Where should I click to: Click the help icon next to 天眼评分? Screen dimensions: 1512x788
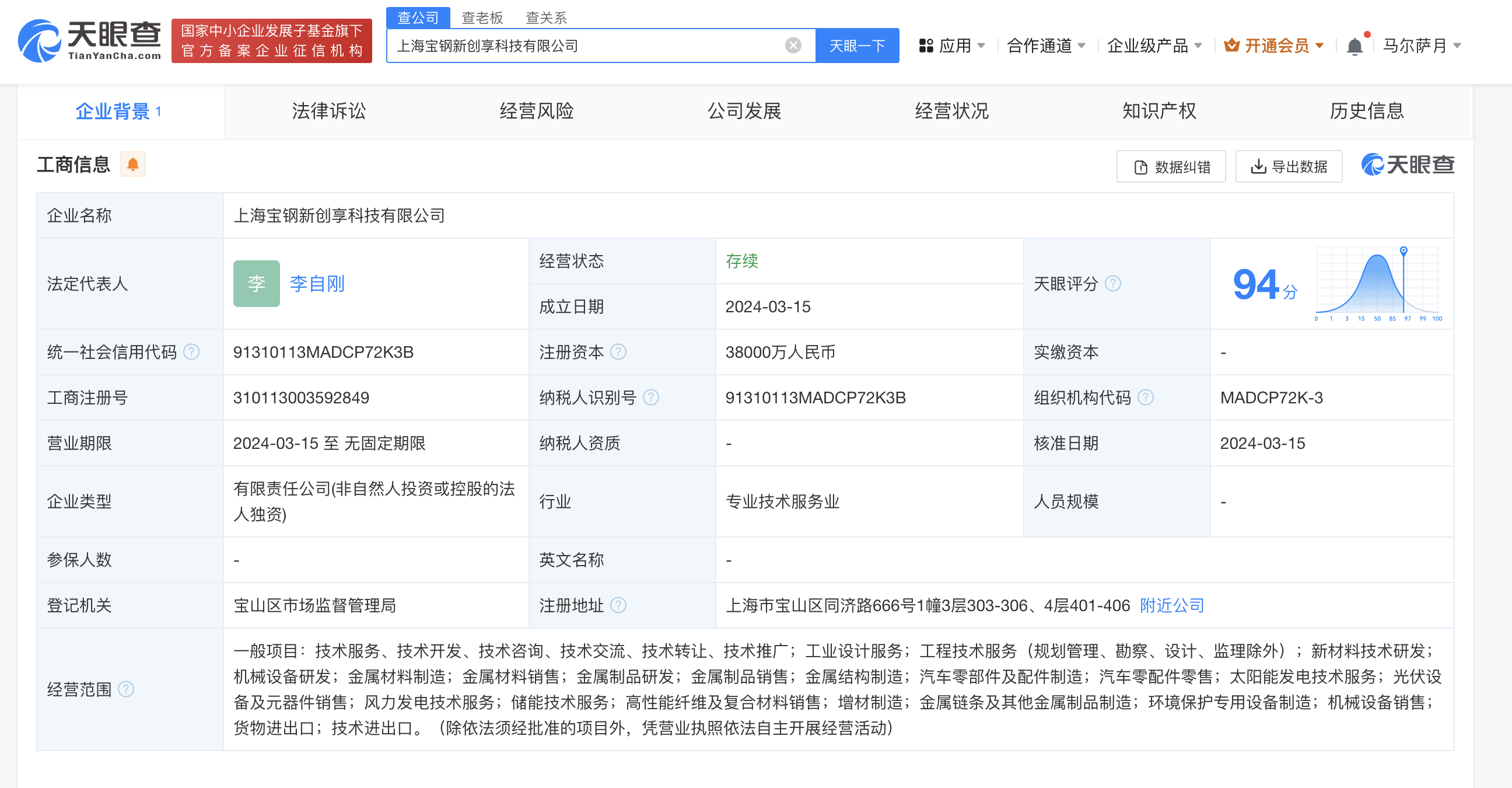tap(1113, 284)
